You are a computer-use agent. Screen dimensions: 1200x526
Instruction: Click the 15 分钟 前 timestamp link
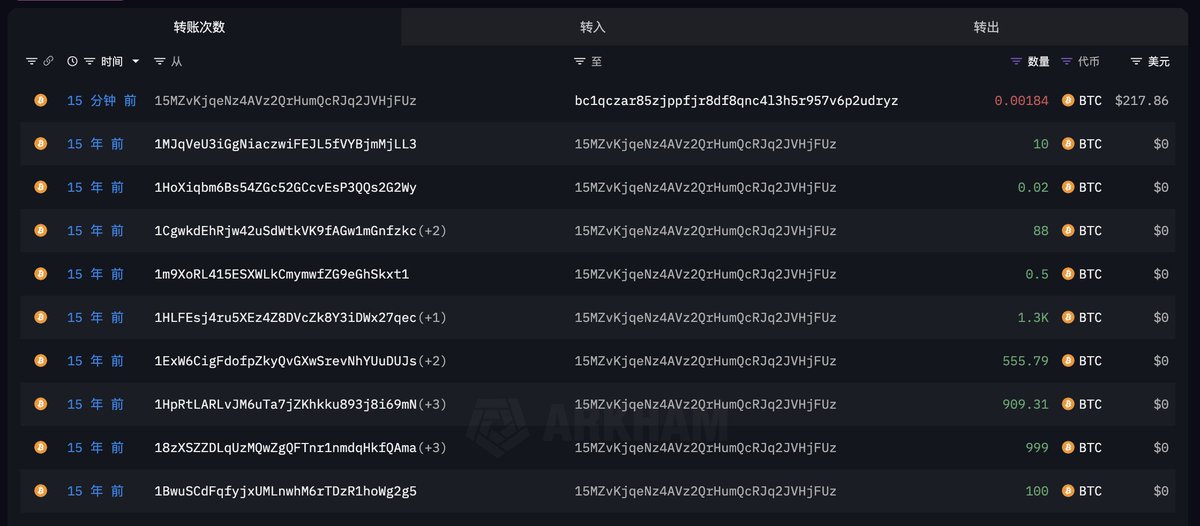pyautogui.click(x=102, y=101)
